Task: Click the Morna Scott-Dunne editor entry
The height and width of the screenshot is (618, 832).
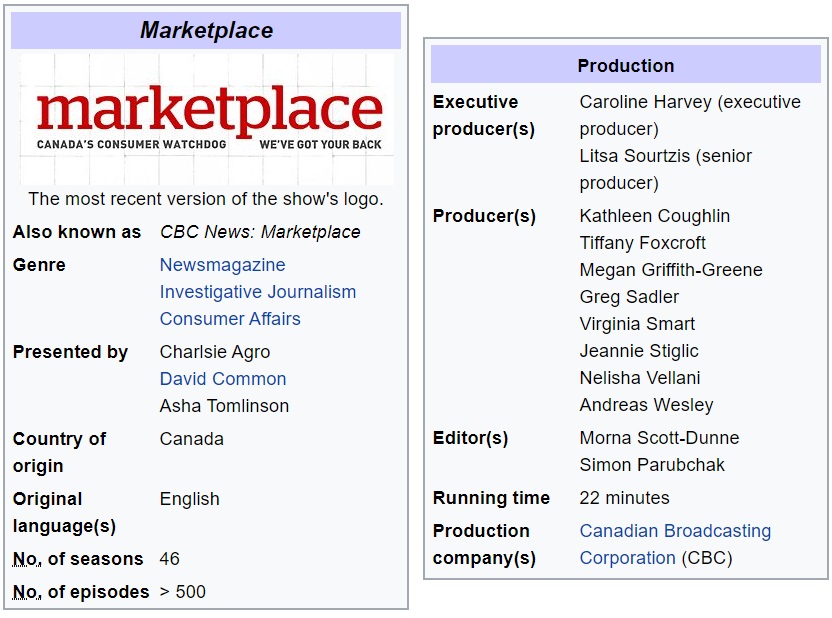Action: [659, 438]
